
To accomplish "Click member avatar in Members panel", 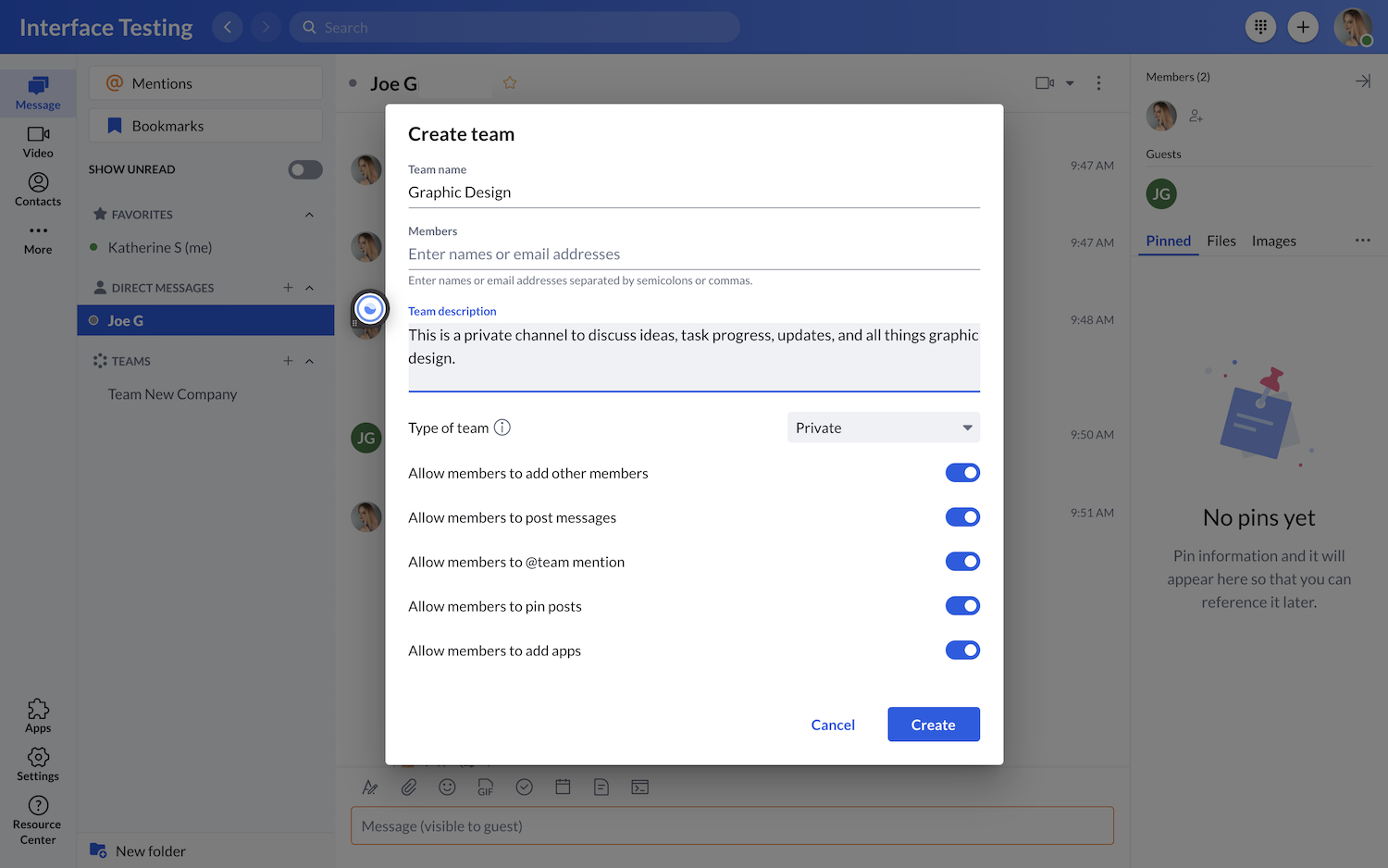I will (x=1161, y=116).
